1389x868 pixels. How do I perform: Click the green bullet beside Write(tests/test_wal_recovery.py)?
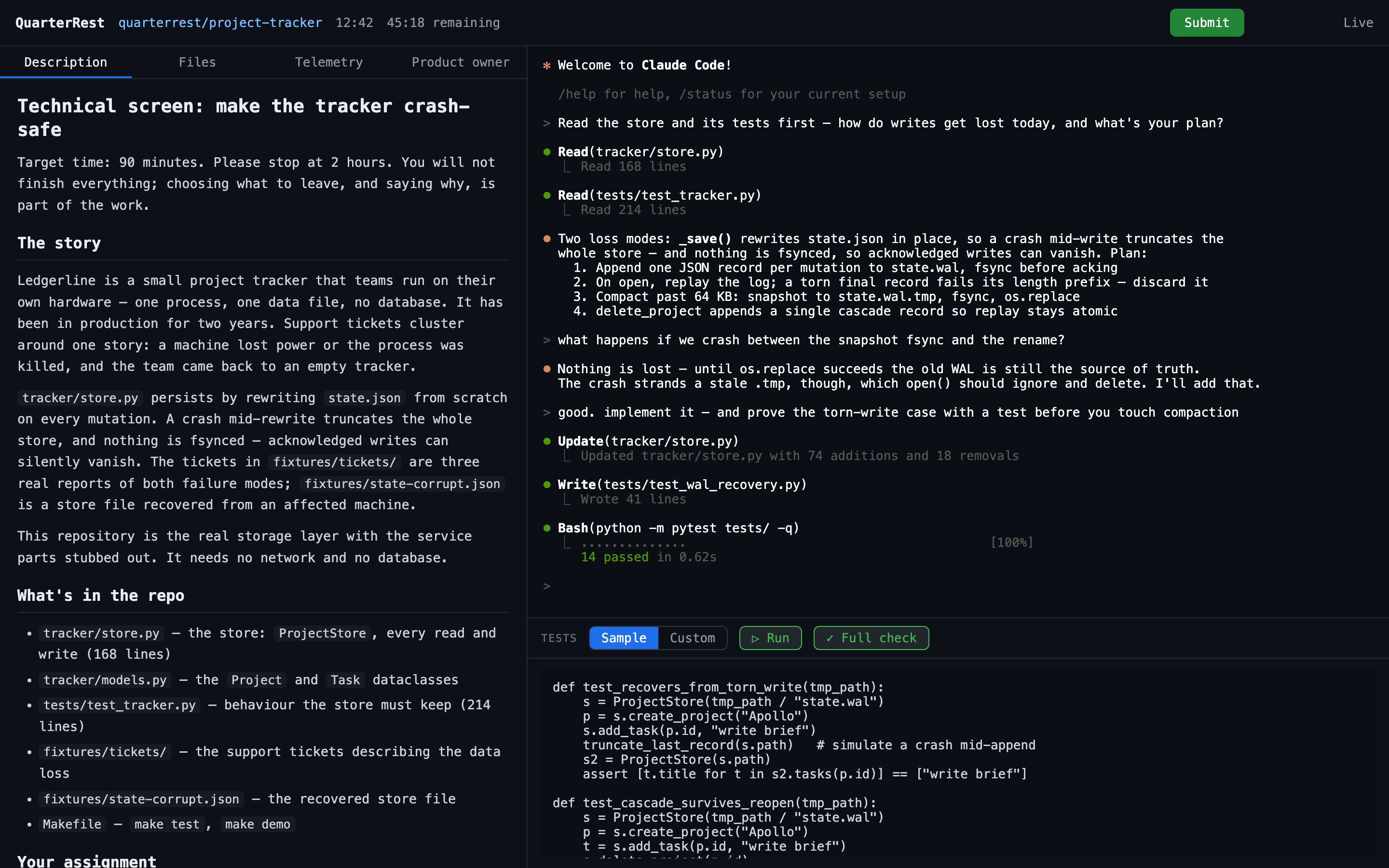pyautogui.click(x=546, y=485)
